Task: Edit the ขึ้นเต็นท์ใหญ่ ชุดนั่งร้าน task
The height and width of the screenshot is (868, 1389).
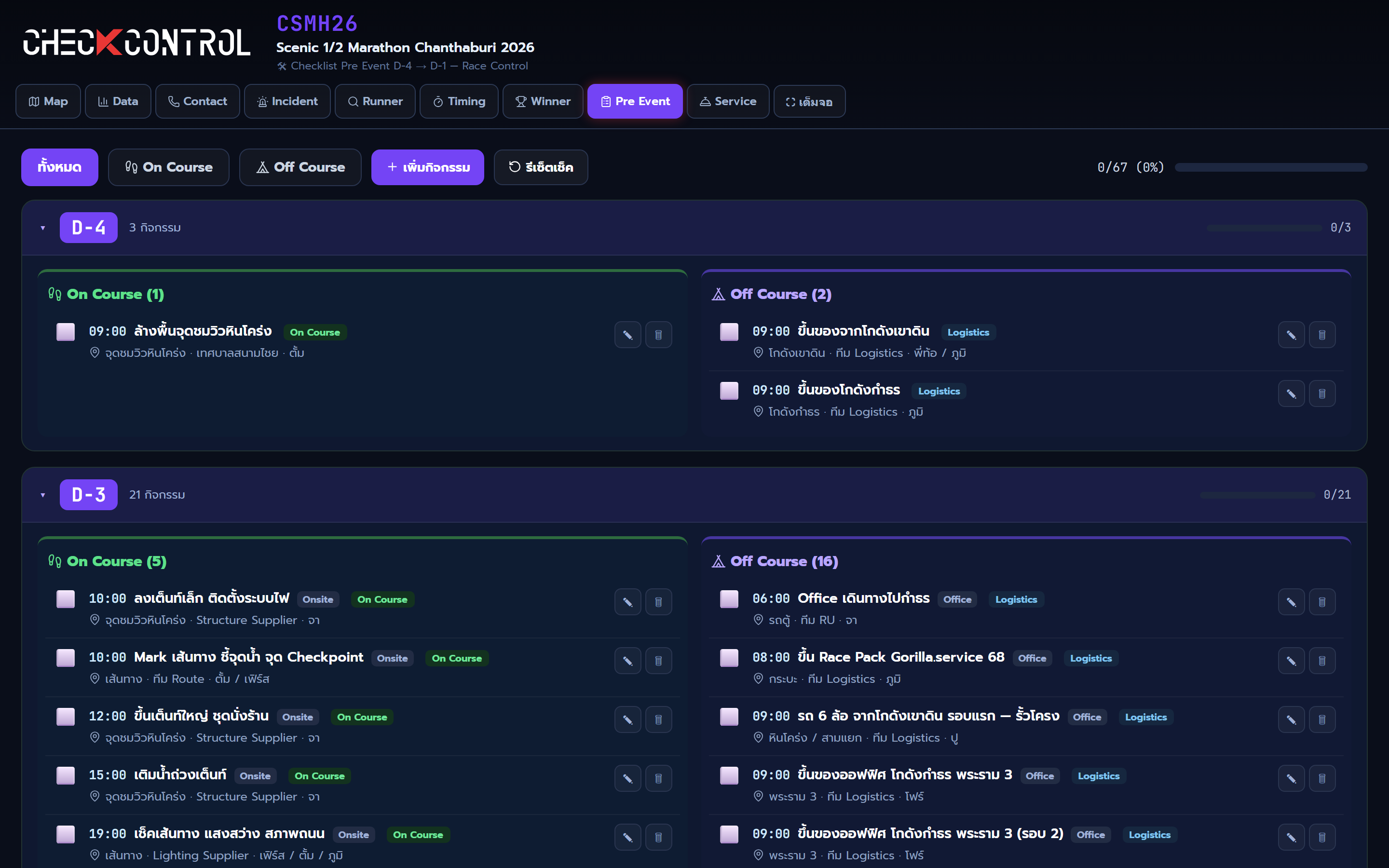Action: (x=627, y=720)
